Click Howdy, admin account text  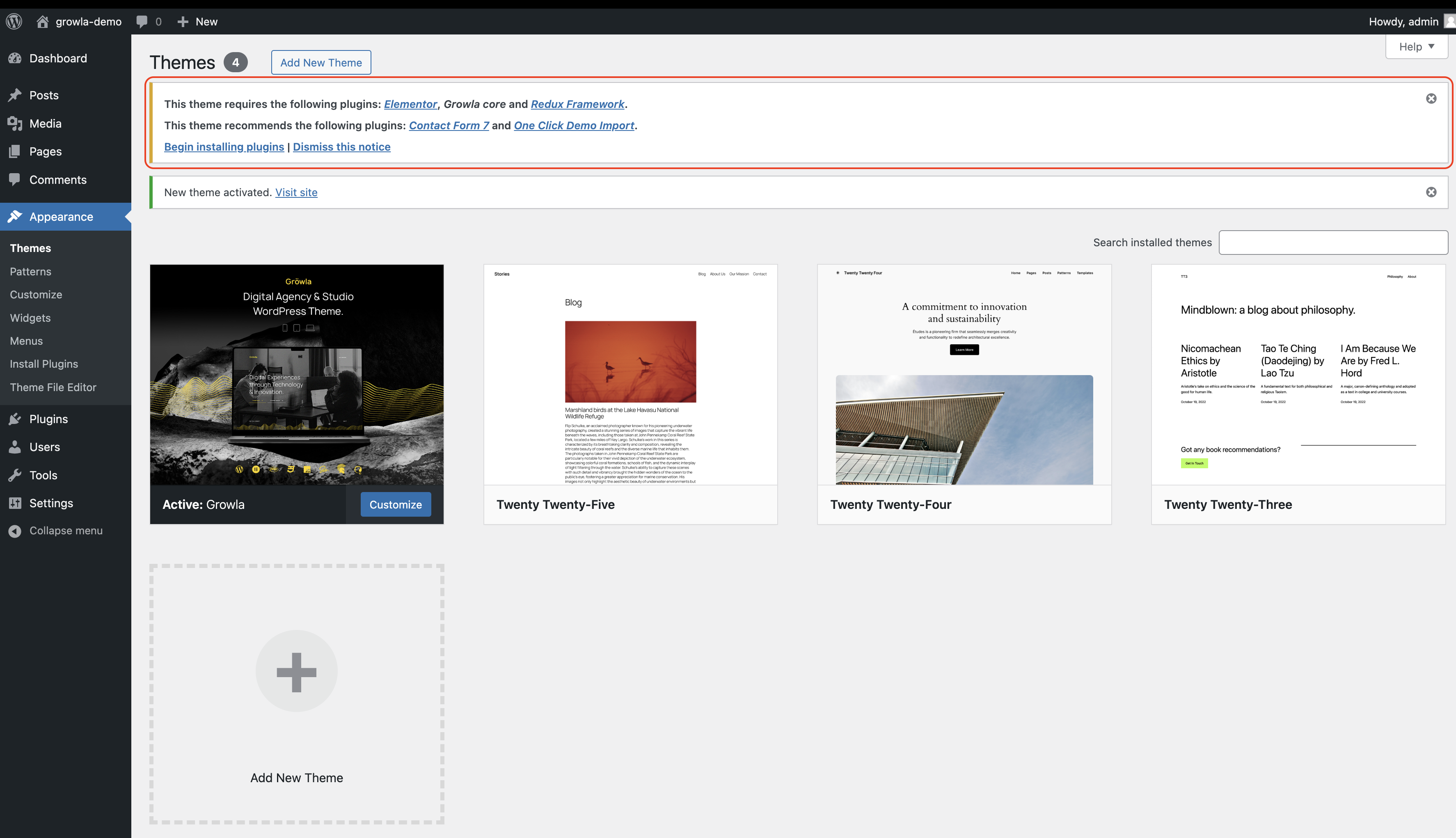(x=1403, y=22)
